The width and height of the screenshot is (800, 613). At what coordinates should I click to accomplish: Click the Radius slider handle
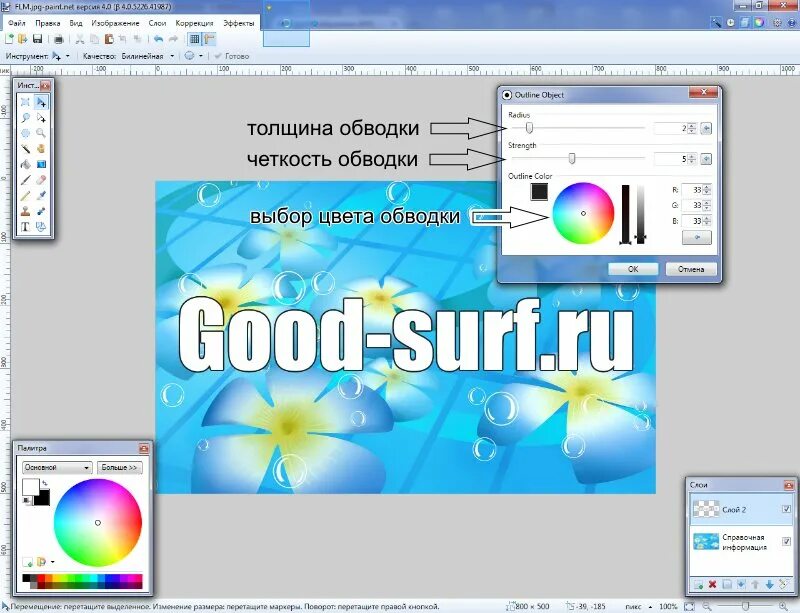click(530, 128)
